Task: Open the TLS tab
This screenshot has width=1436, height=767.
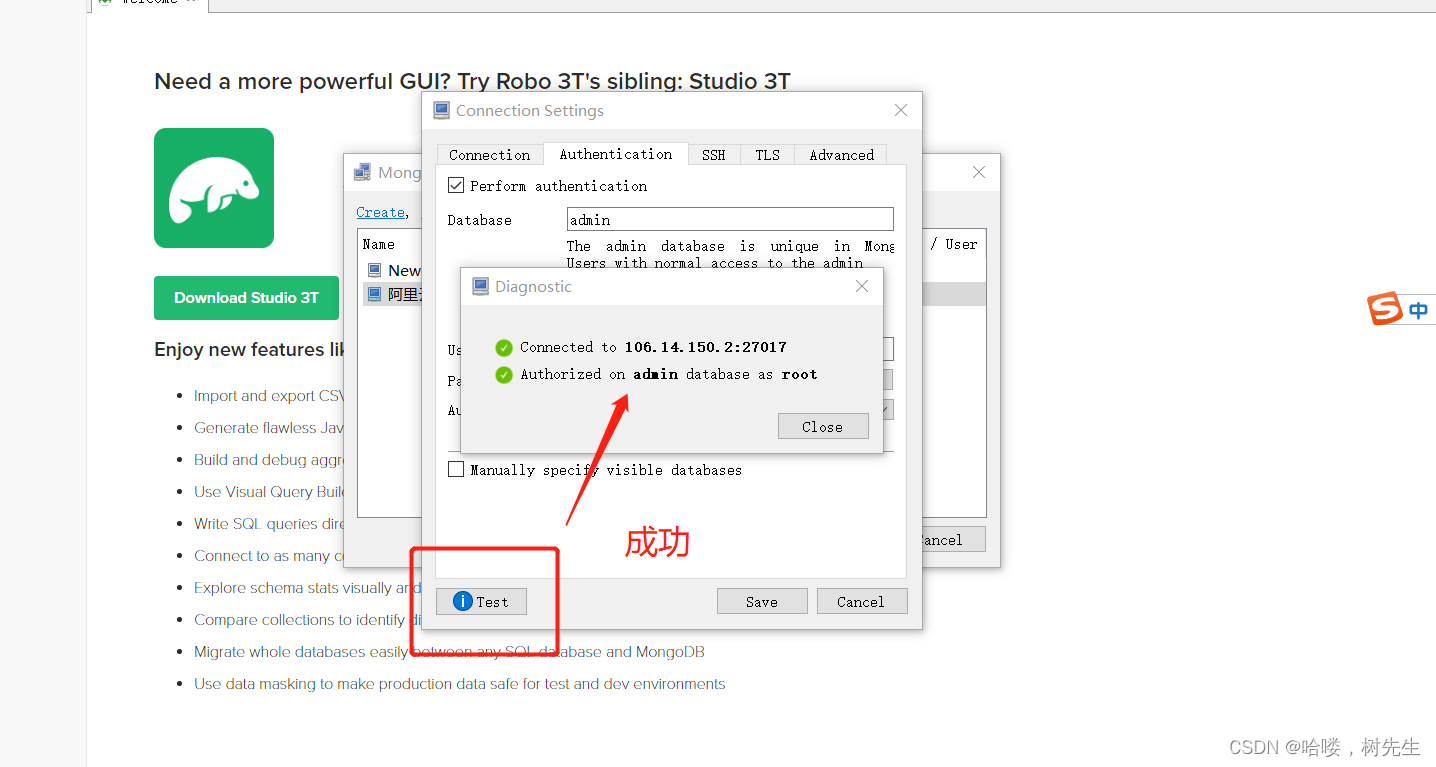Action: pos(767,155)
